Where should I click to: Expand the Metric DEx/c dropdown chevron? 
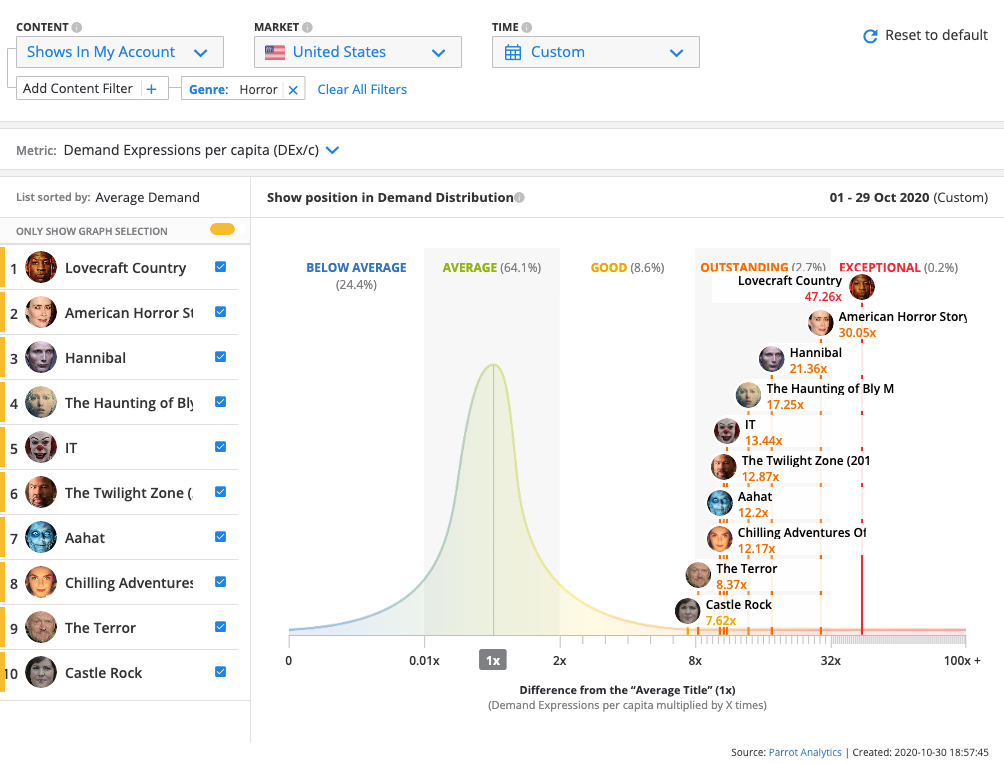(332, 150)
